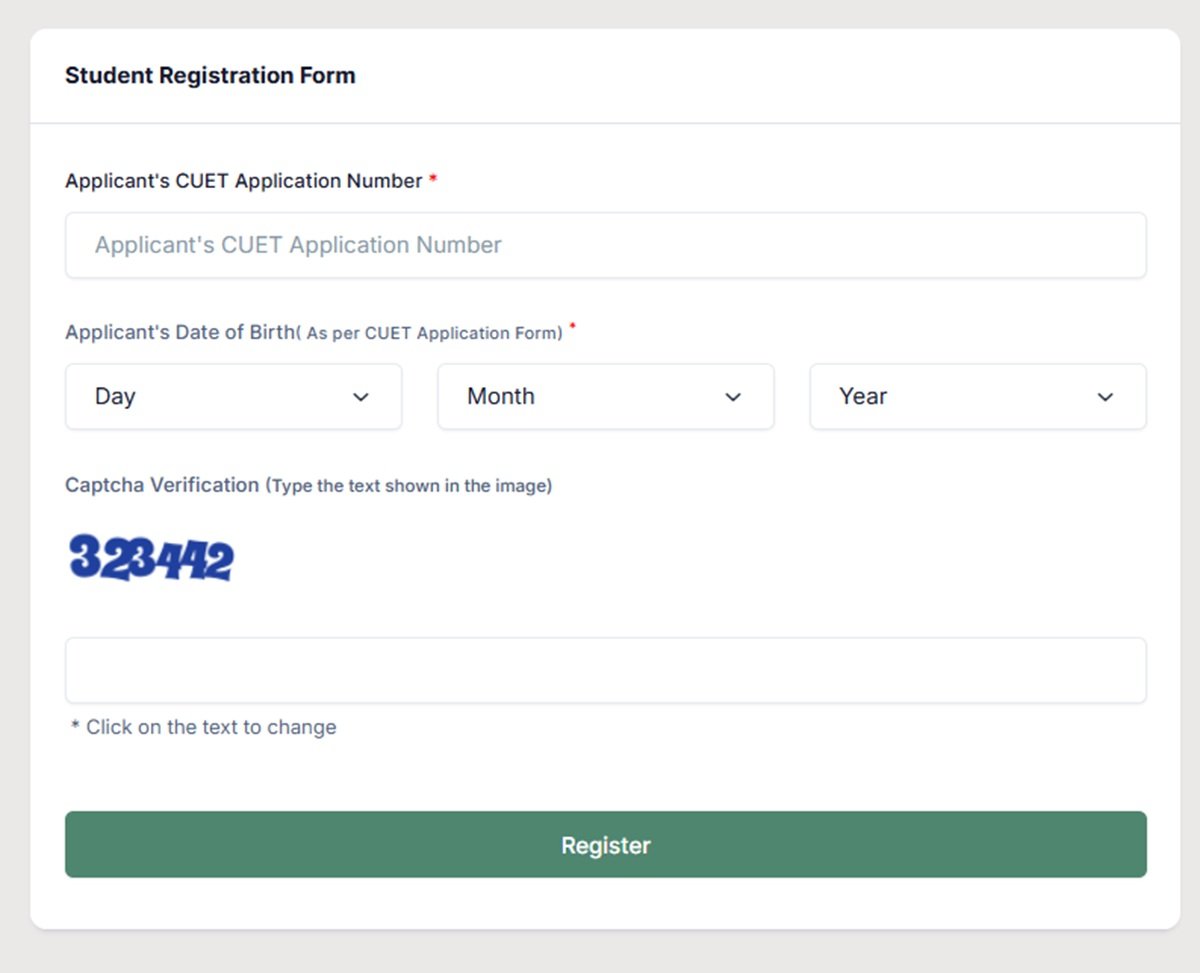The image size is (1200, 973).
Task: Click the Day dropdown chevron arrow
Action: click(361, 397)
